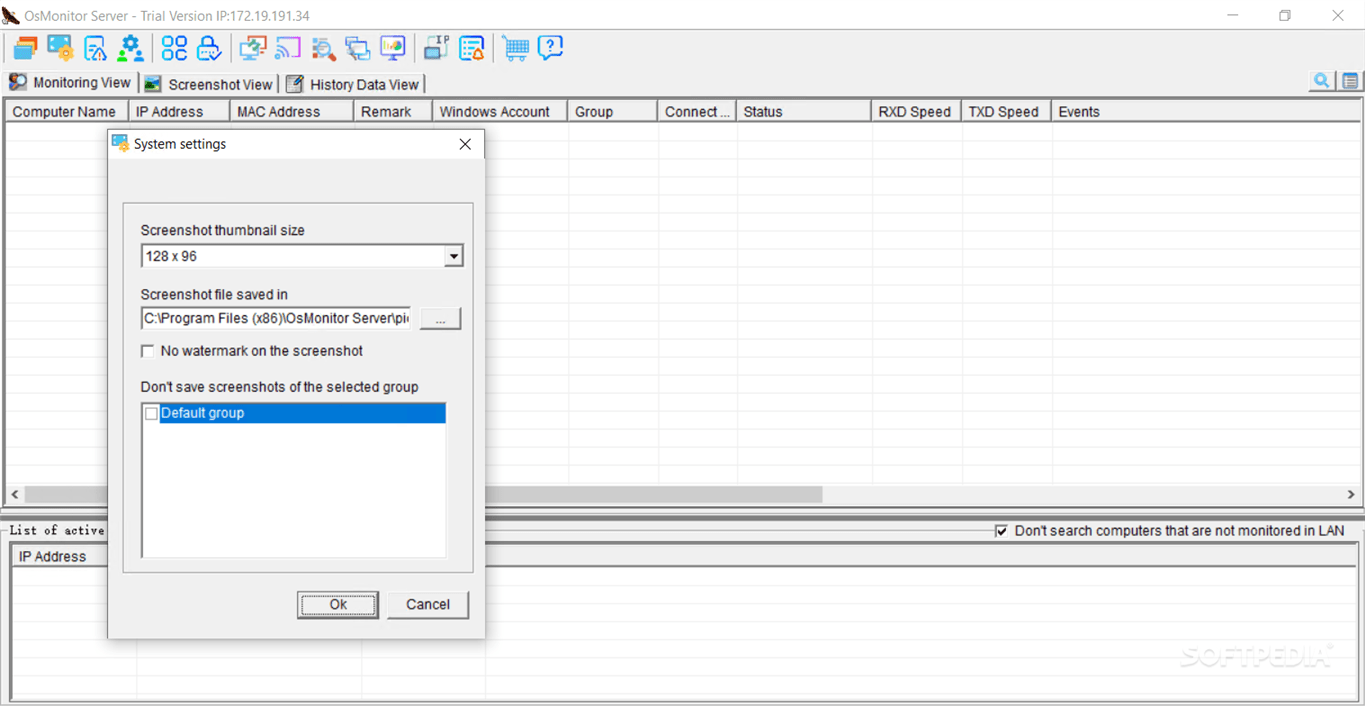The height and width of the screenshot is (706, 1365).
Task: Sort by Computer Name column header
Action: (x=66, y=112)
